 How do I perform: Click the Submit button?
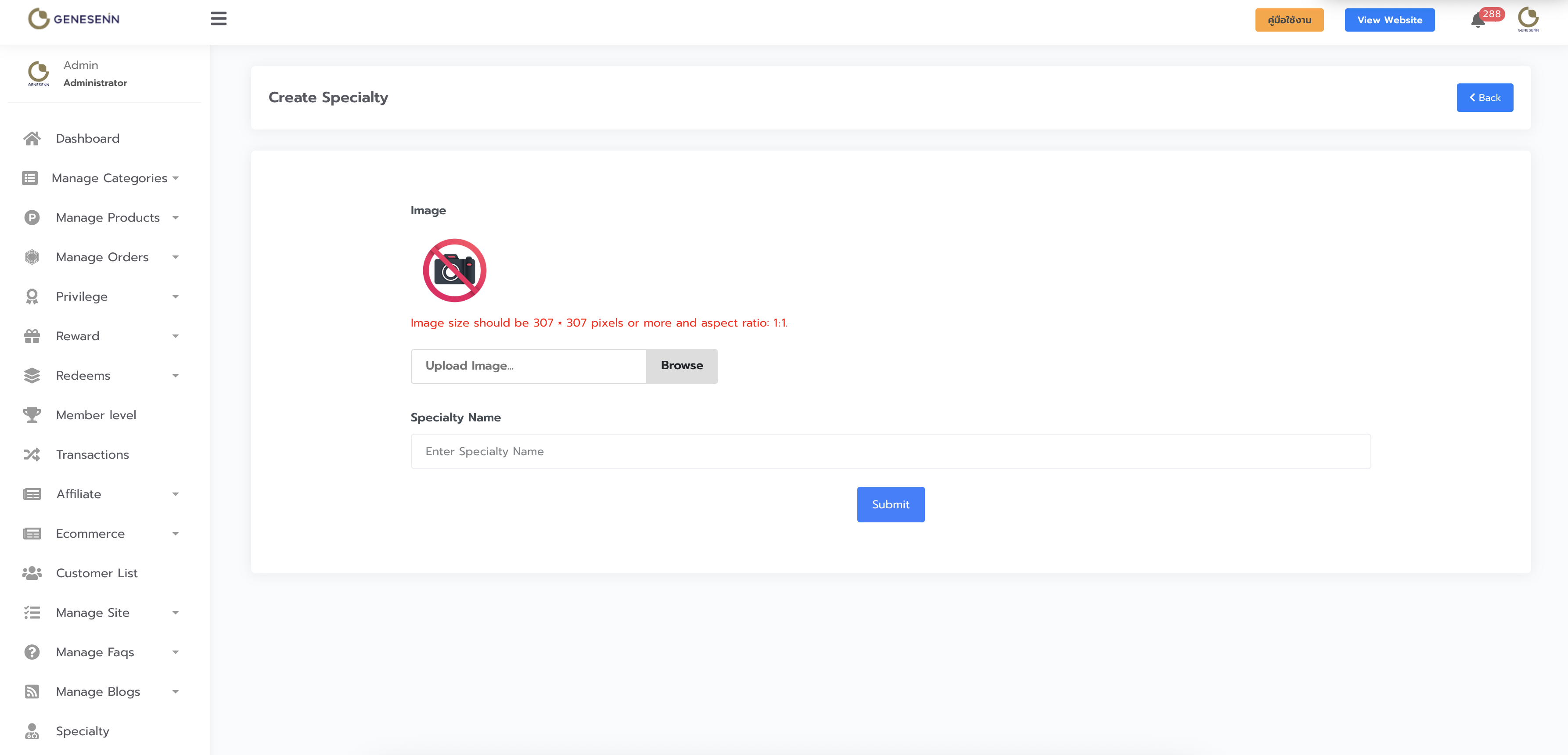tap(890, 504)
